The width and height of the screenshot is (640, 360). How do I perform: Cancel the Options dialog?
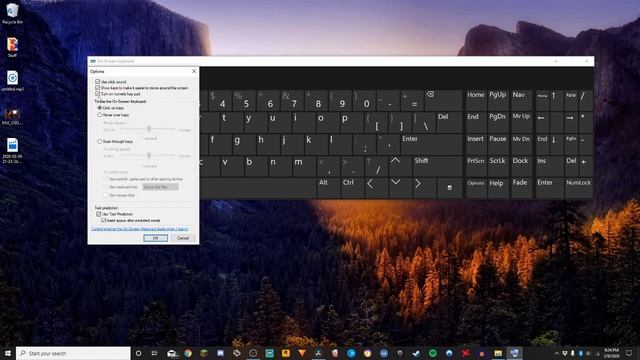[x=183, y=238]
